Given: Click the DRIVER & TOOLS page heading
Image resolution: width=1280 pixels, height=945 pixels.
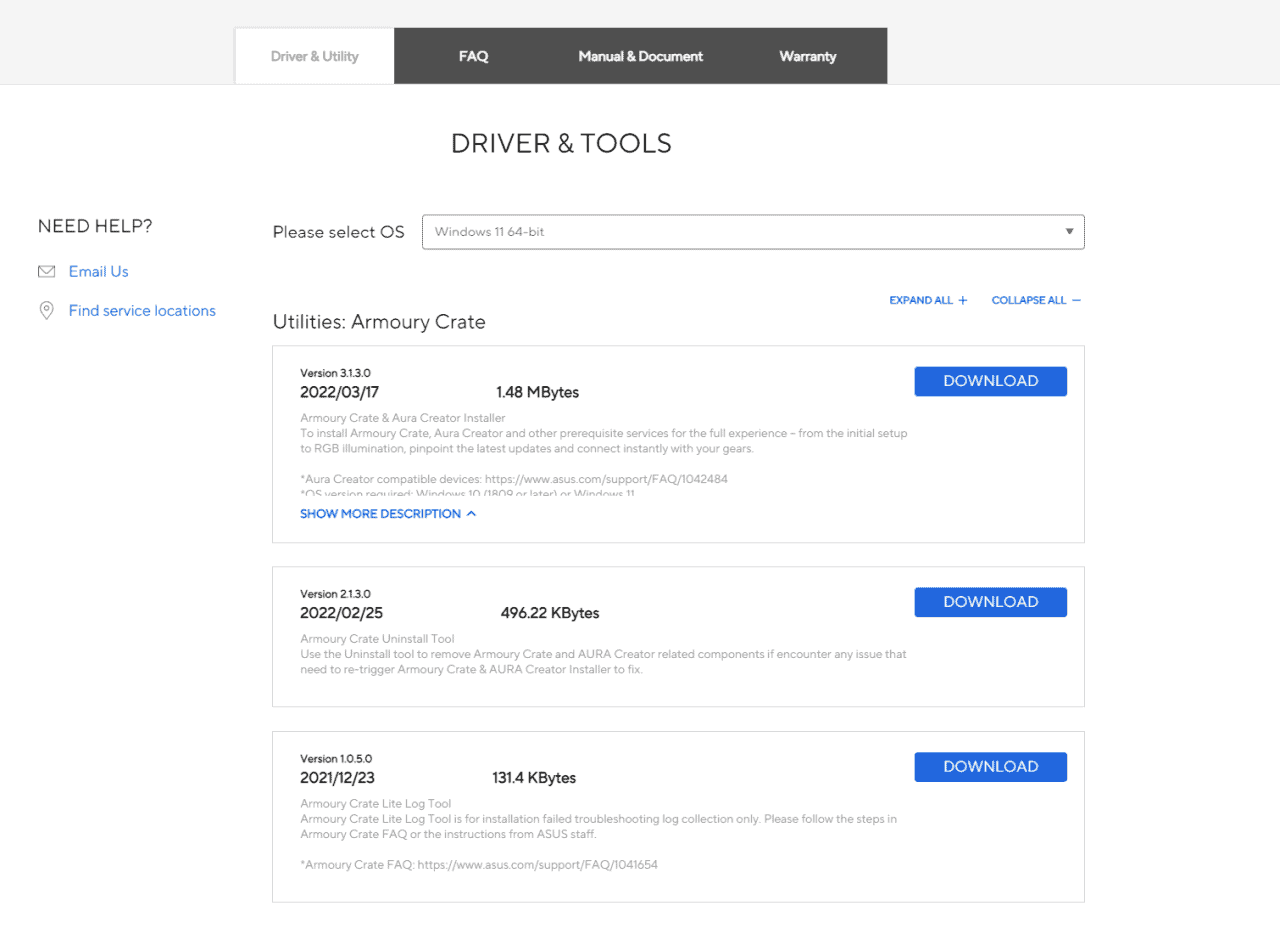Looking at the screenshot, I should point(561,144).
